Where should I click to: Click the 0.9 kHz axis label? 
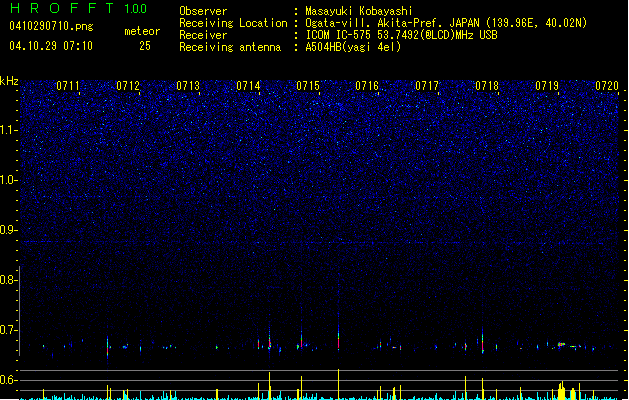pyautogui.click(x=8, y=230)
